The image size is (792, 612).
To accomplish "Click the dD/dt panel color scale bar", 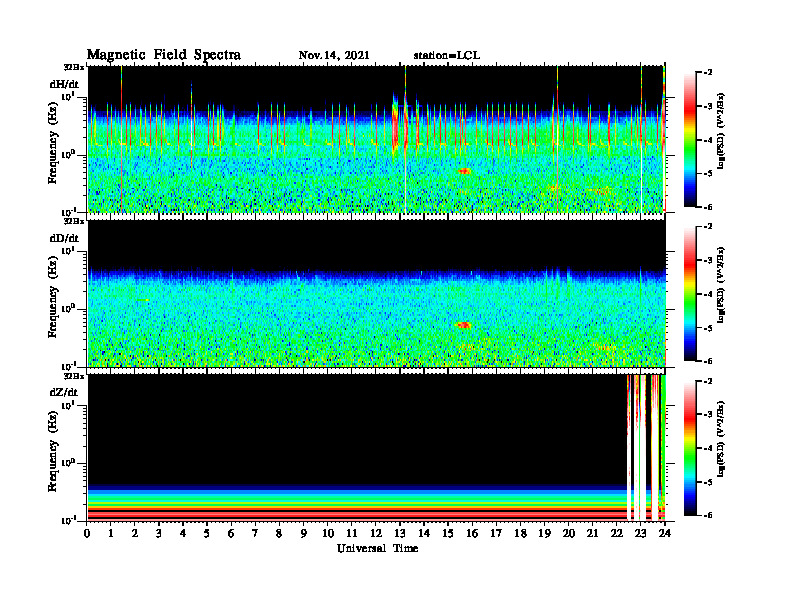I will click(x=690, y=293).
